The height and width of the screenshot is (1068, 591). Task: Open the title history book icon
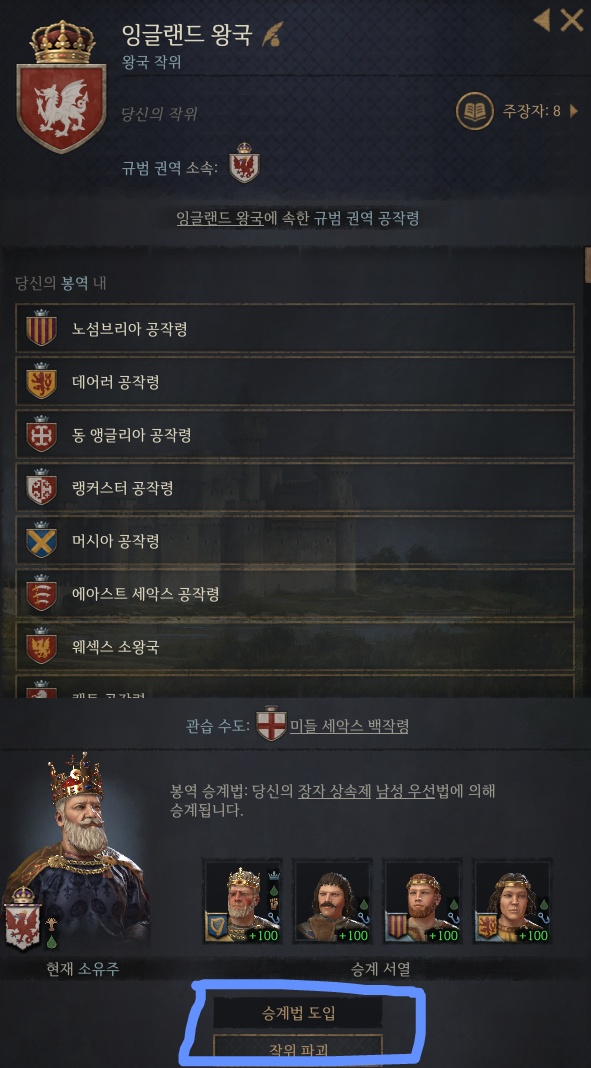[x=475, y=110]
